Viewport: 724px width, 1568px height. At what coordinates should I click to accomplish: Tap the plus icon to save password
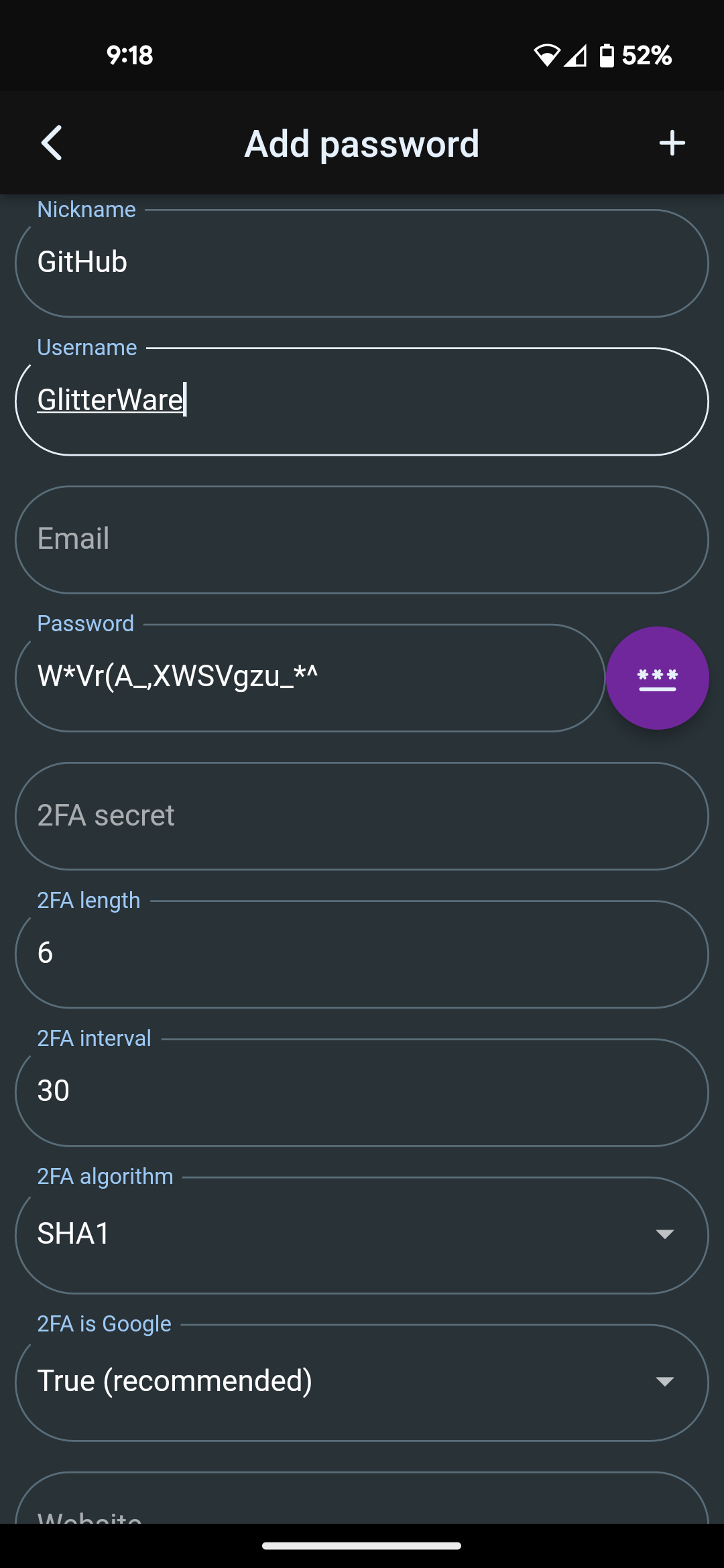pos(672,143)
